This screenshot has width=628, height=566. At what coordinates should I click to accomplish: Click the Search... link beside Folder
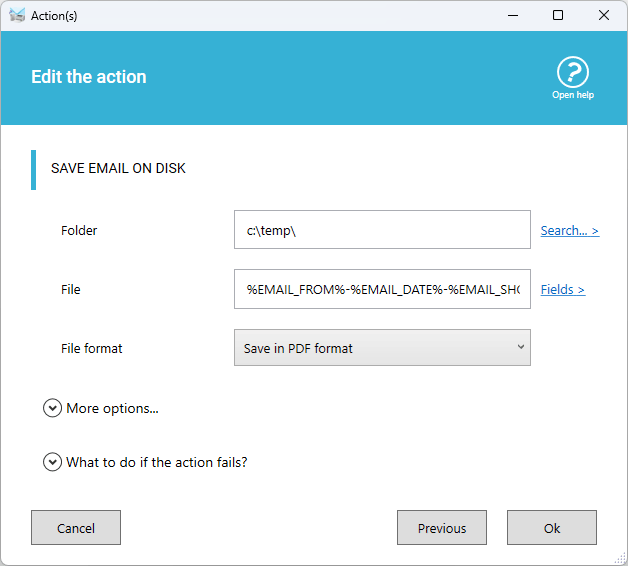tap(569, 231)
